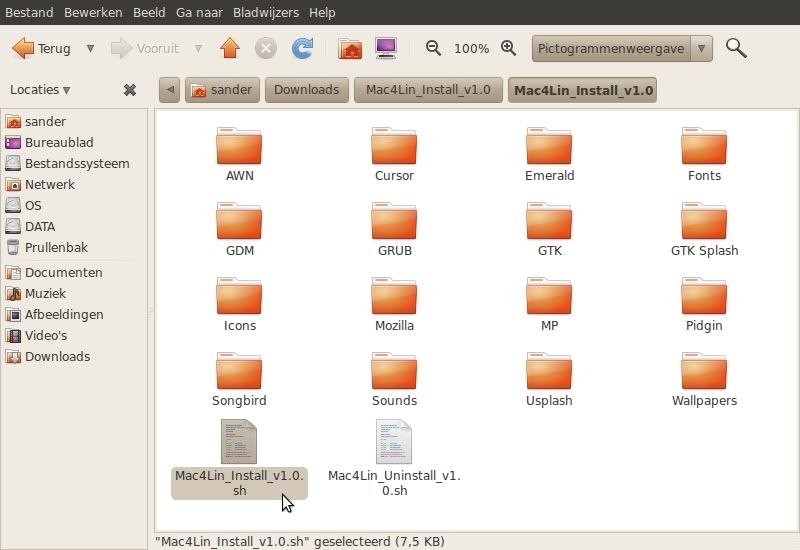Open the Bewerken menu

click(93, 12)
